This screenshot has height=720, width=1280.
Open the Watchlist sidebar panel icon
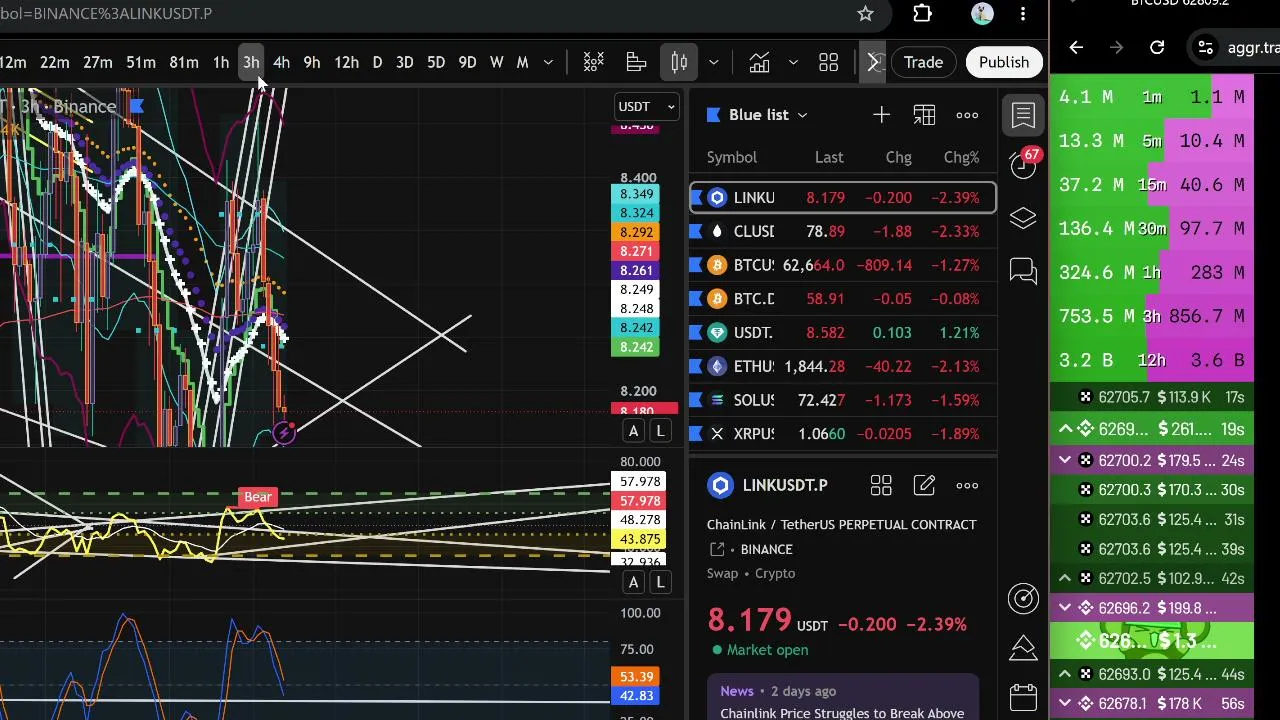(1023, 115)
